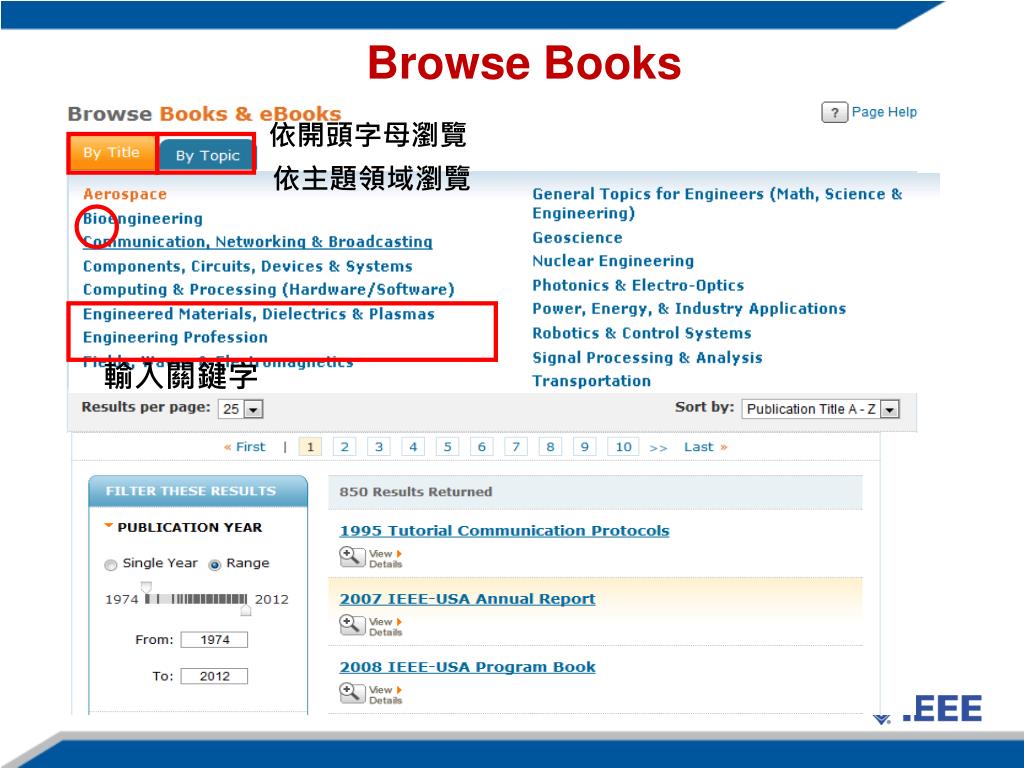Select the Range radio button
Screen dimensions: 1024x768
(214, 565)
